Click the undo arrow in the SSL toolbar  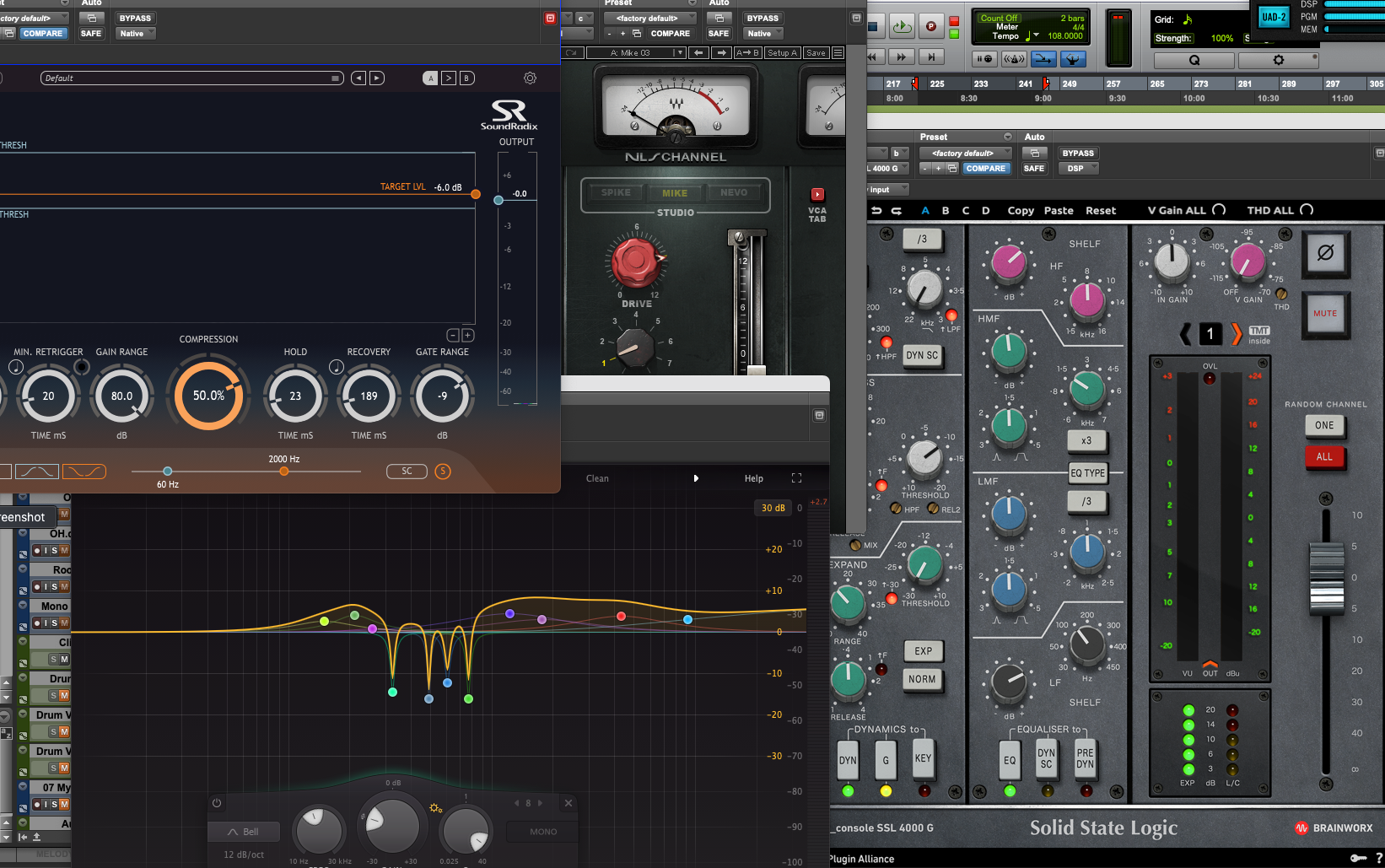876,211
